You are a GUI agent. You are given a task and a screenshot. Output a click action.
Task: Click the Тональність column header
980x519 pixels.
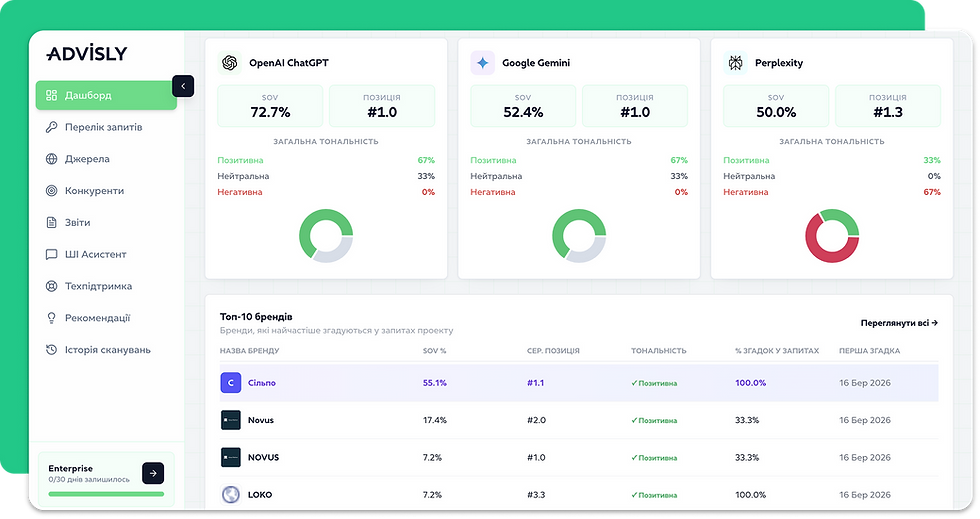tap(659, 351)
